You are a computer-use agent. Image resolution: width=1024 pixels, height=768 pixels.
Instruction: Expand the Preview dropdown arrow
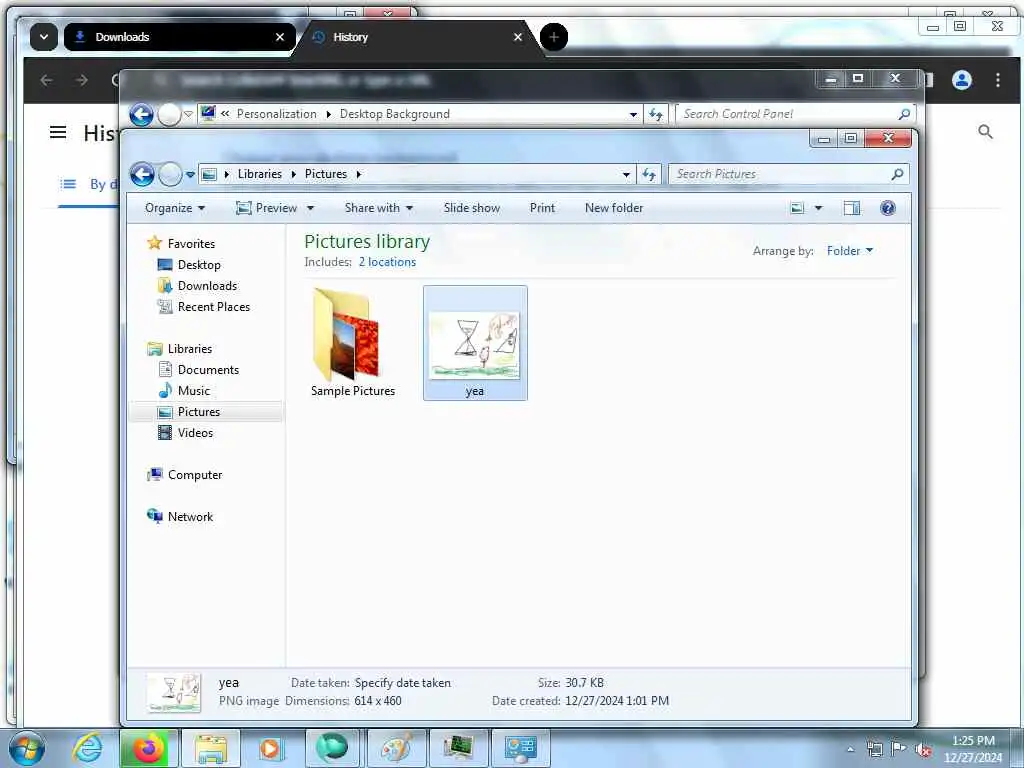311,208
